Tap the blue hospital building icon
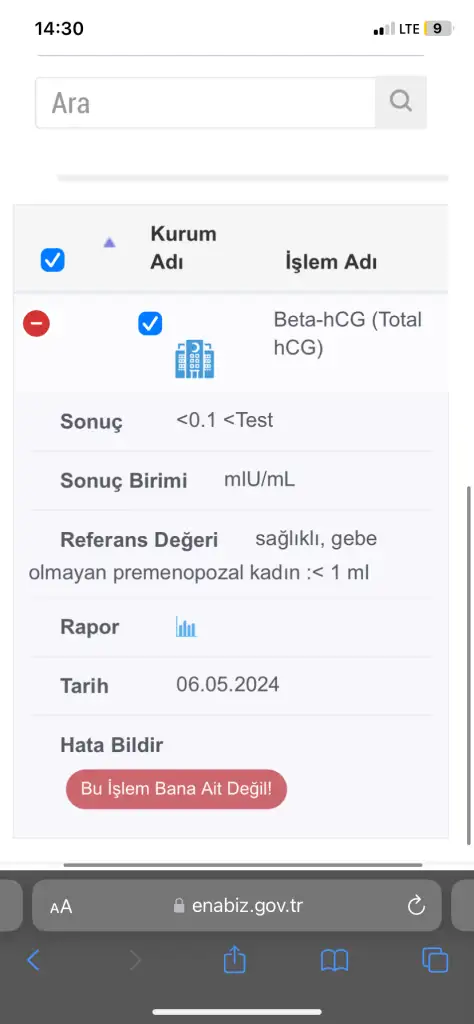The image size is (474, 1024). coord(195,359)
